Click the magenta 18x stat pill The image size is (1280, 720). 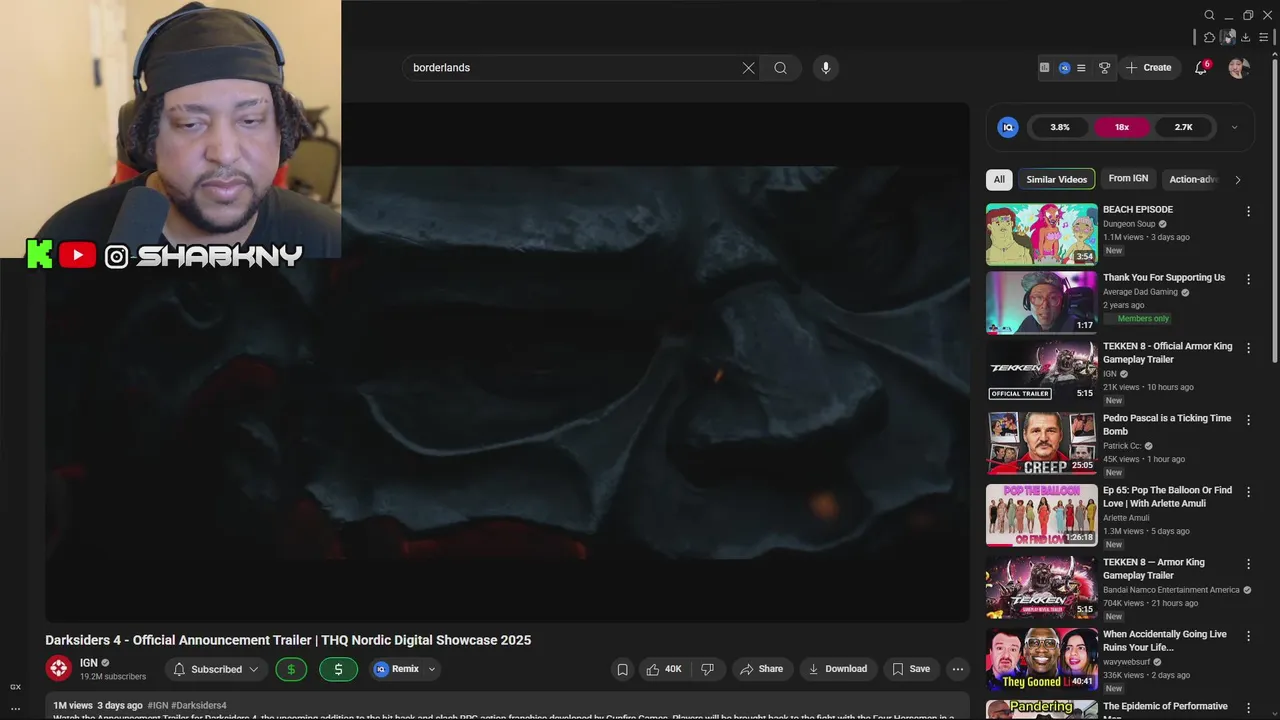(x=1122, y=127)
